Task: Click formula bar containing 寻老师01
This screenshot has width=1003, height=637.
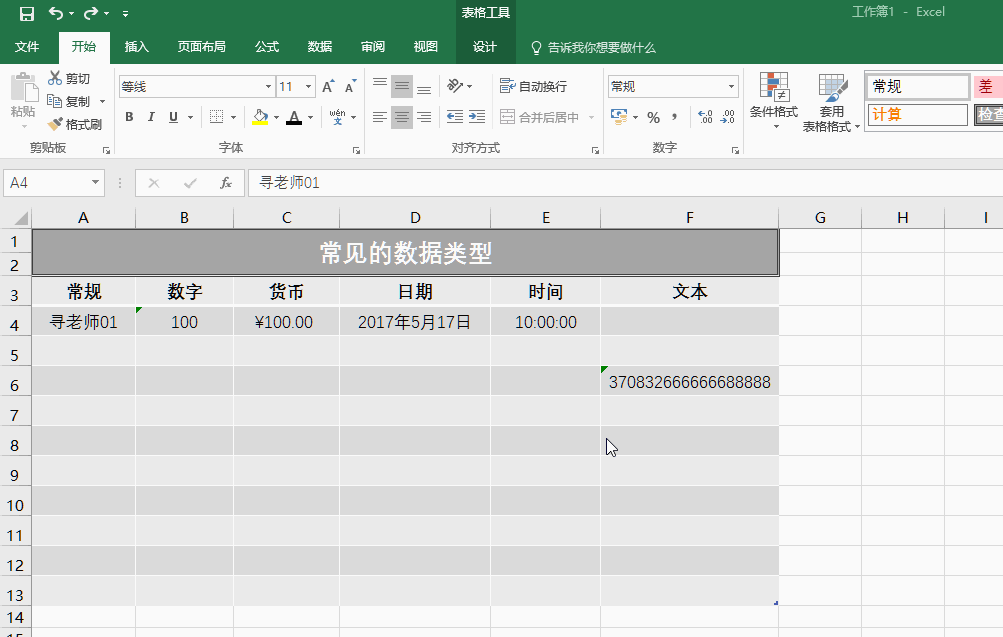Action: coord(624,183)
